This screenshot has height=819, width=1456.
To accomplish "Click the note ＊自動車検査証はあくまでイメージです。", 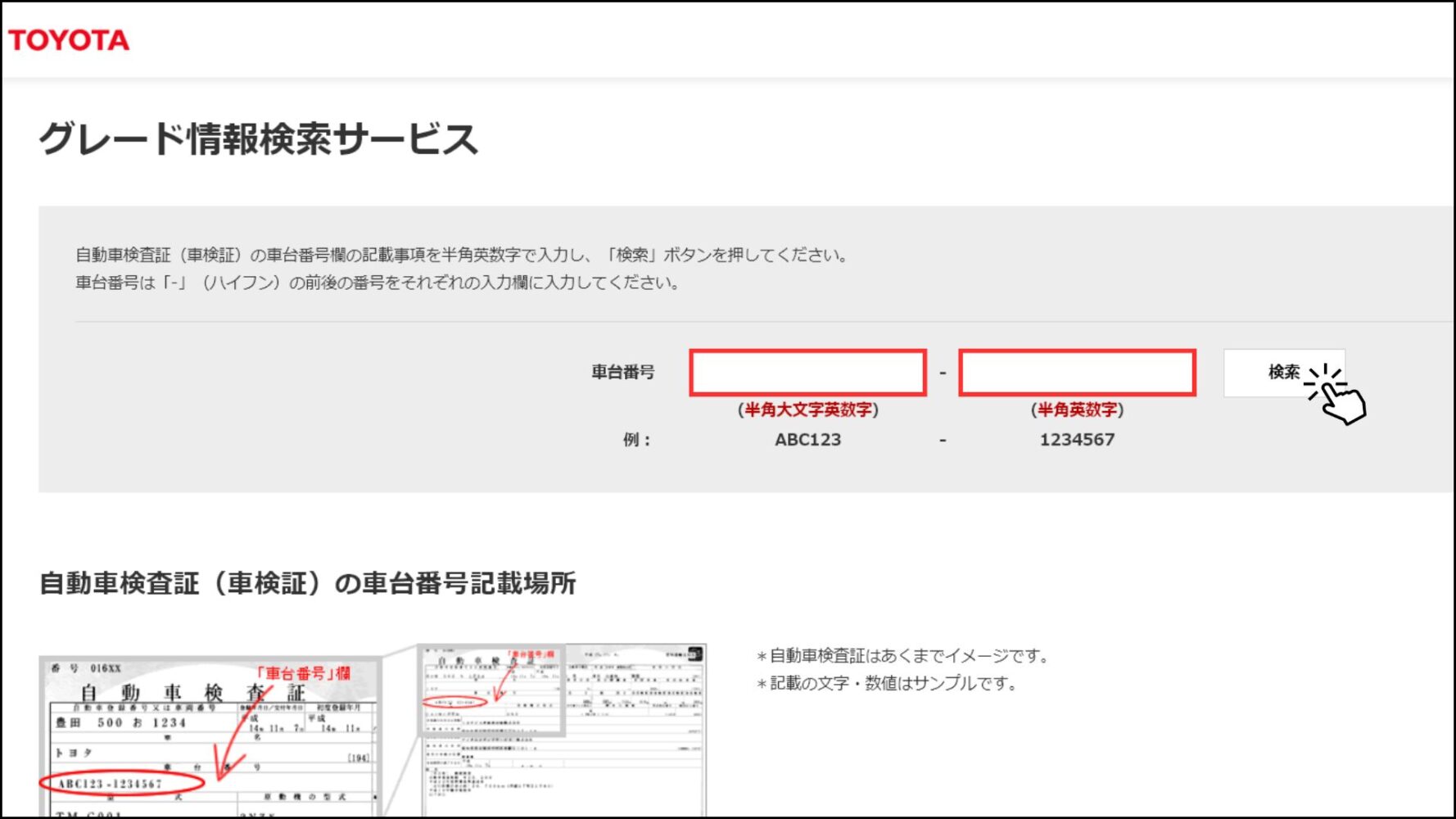I will click(902, 656).
